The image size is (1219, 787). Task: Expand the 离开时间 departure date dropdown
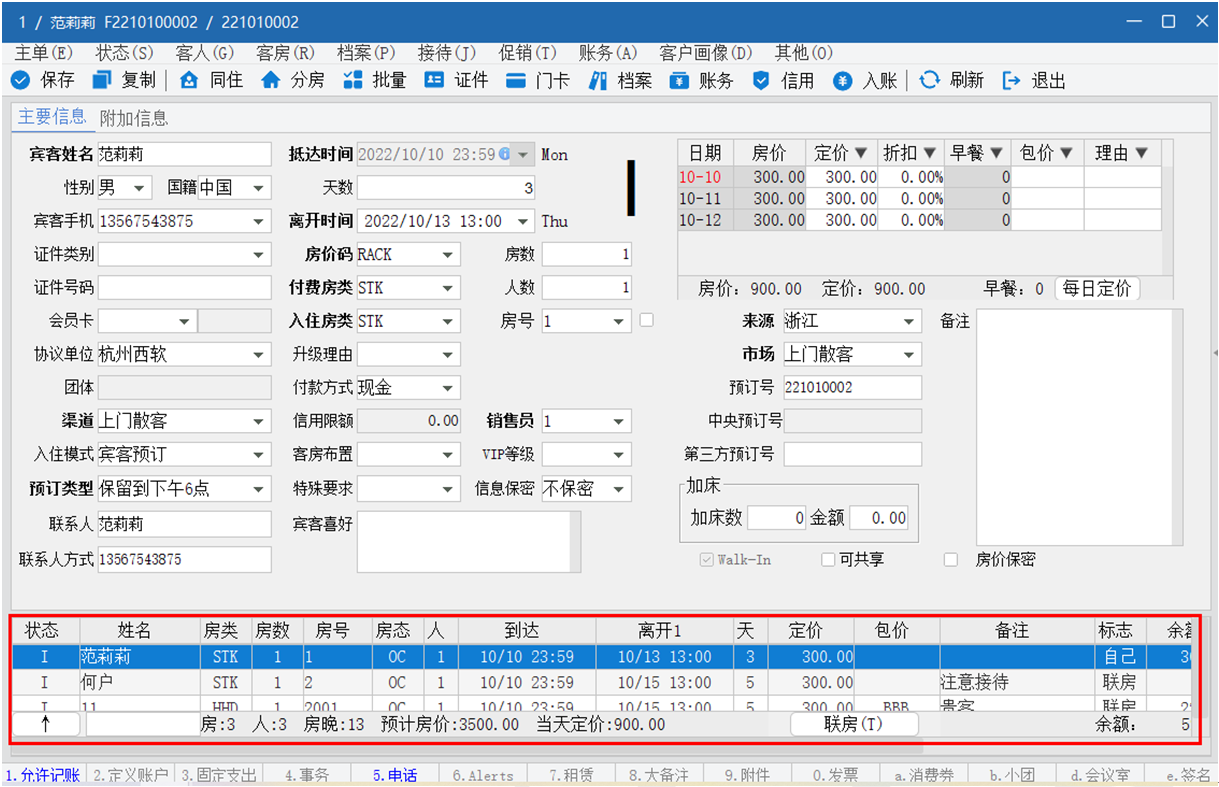tap(524, 221)
